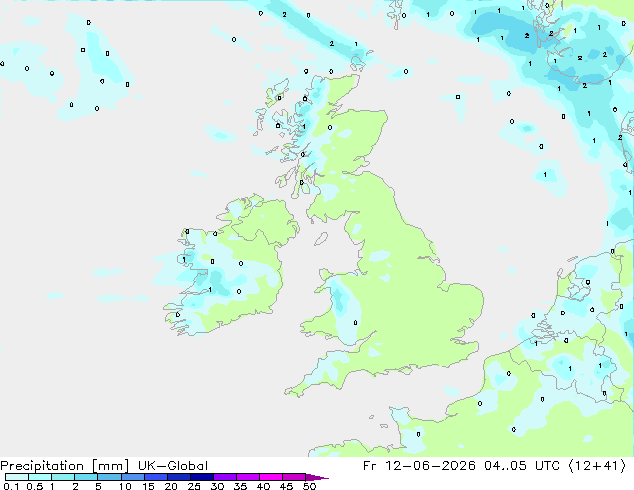Click the '0.5' legend scale label
The image size is (634, 490).
(x=35, y=486)
